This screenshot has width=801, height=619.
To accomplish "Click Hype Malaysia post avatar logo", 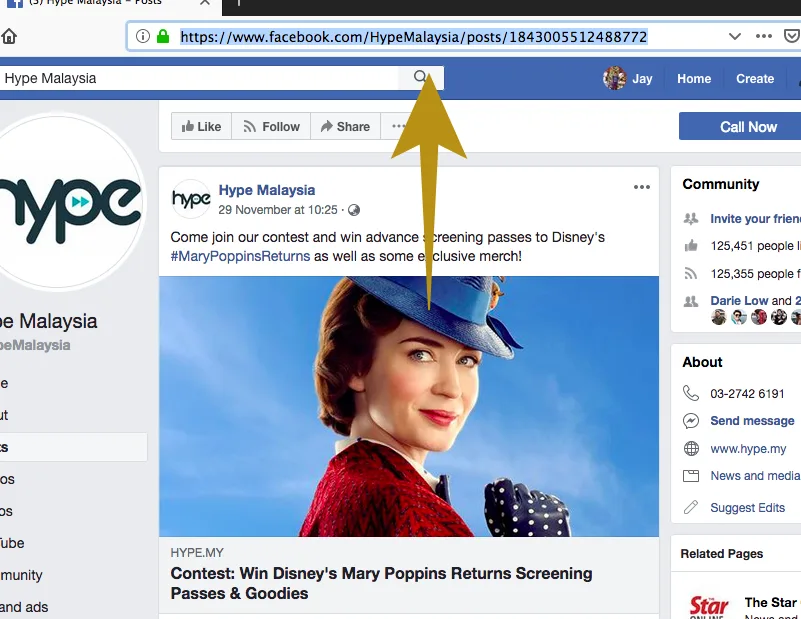I will (x=191, y=199).
